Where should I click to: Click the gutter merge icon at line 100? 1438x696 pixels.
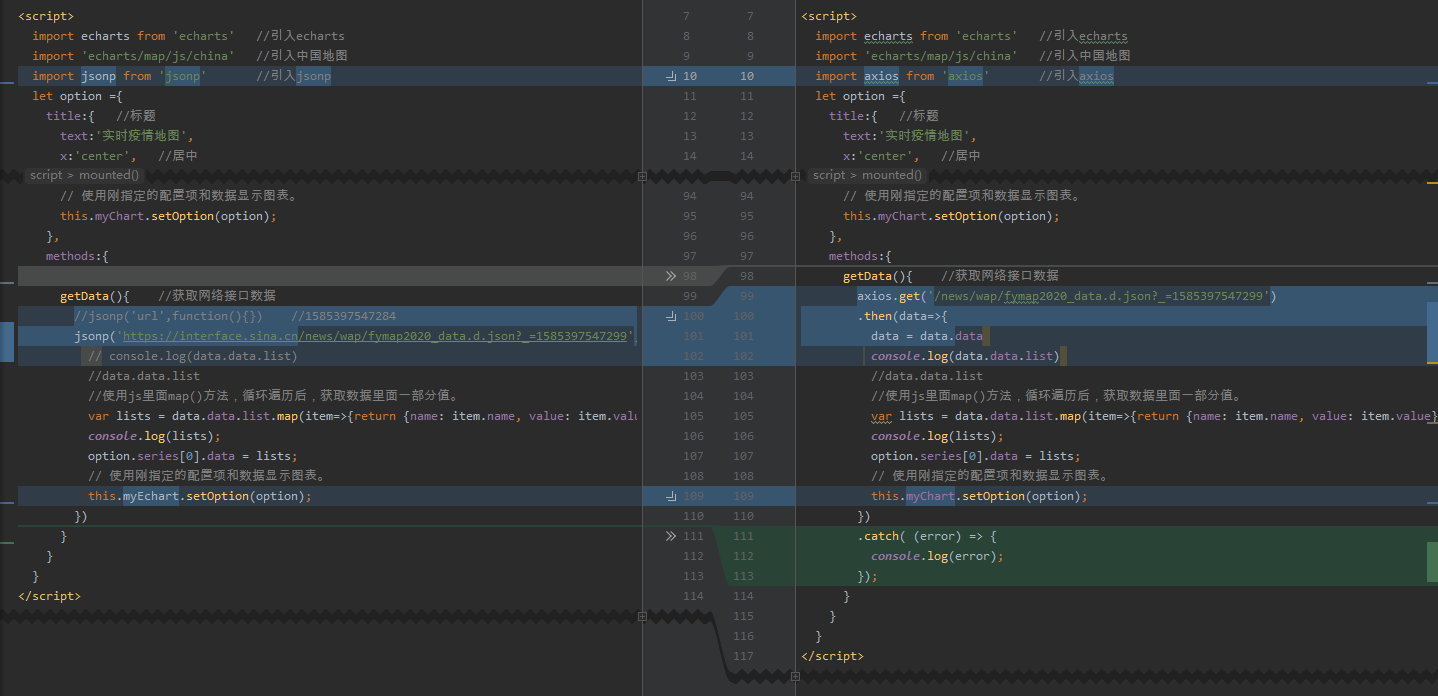[x=671, y=316]
